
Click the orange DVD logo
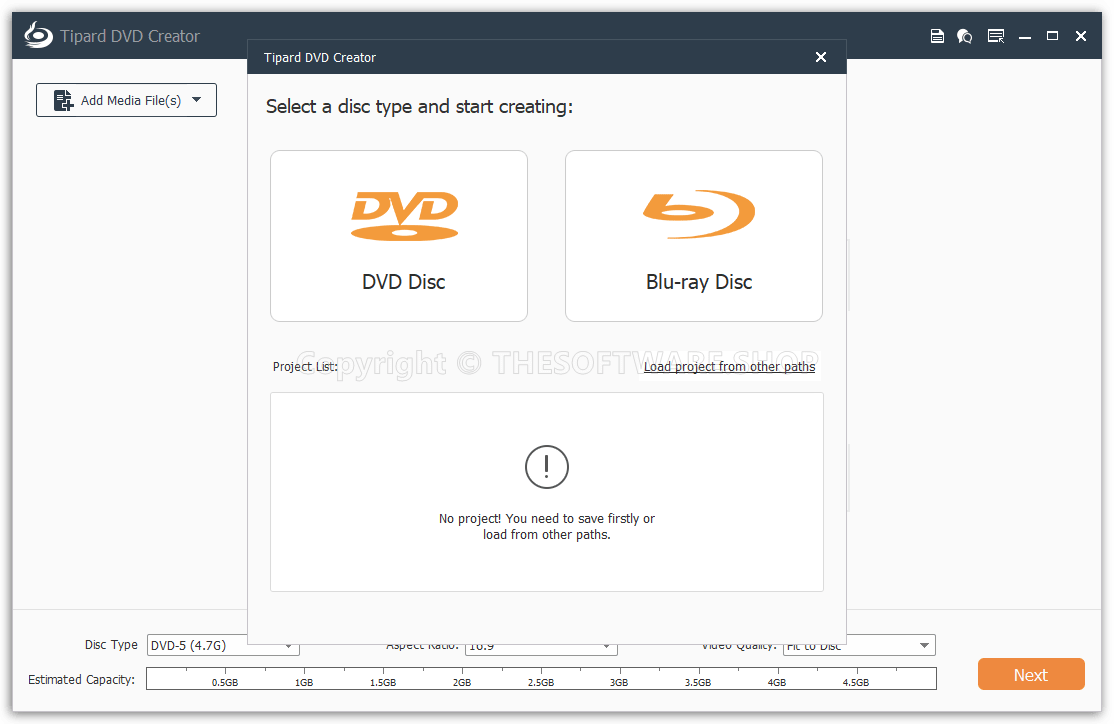(405, 216)
